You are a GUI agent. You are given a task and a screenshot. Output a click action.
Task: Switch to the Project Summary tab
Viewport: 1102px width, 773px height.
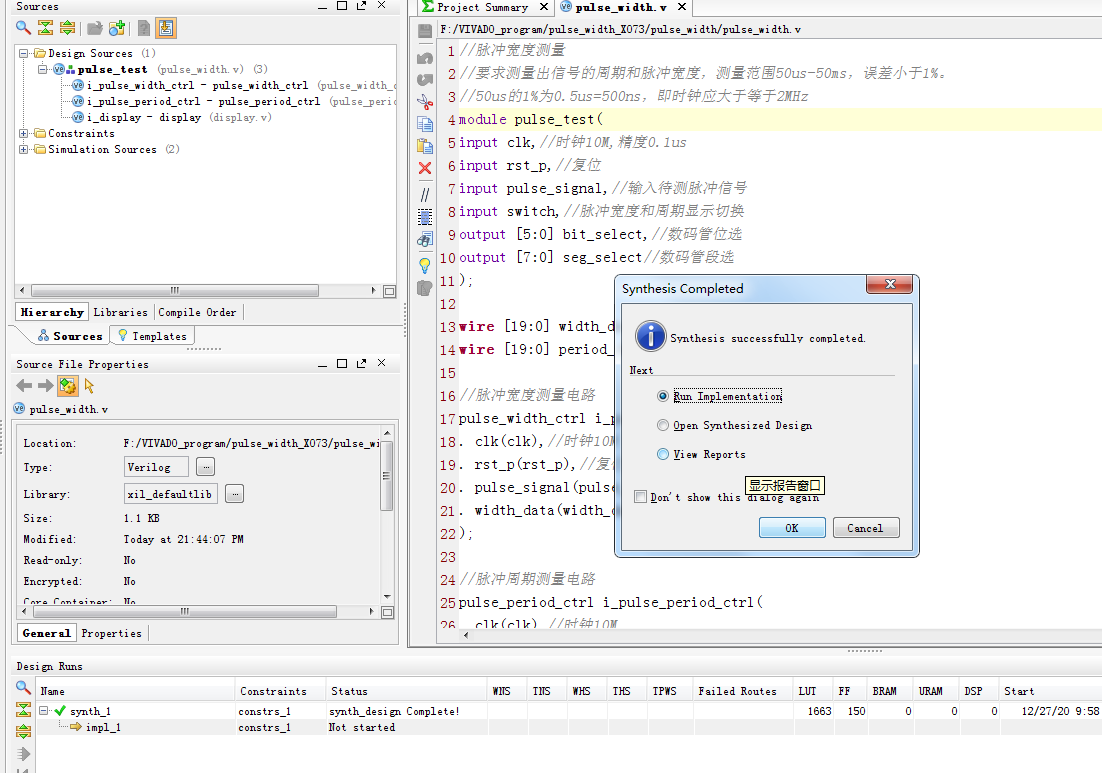point(480,7)
